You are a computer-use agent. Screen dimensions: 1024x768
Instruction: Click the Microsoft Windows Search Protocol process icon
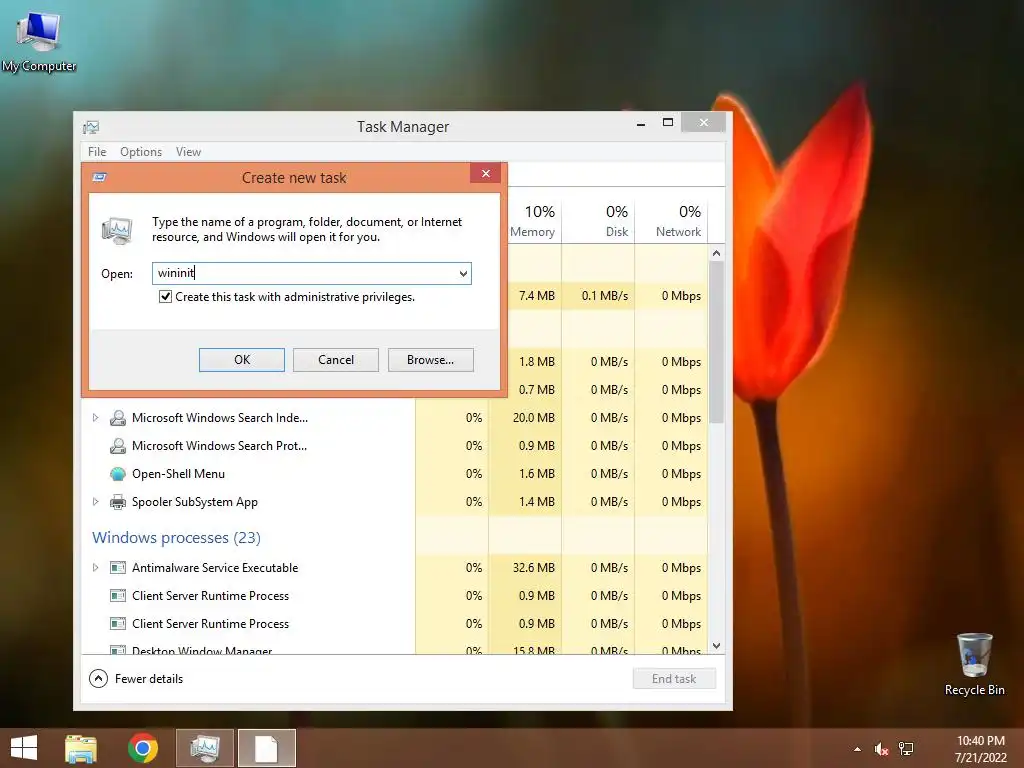point(118,446)
